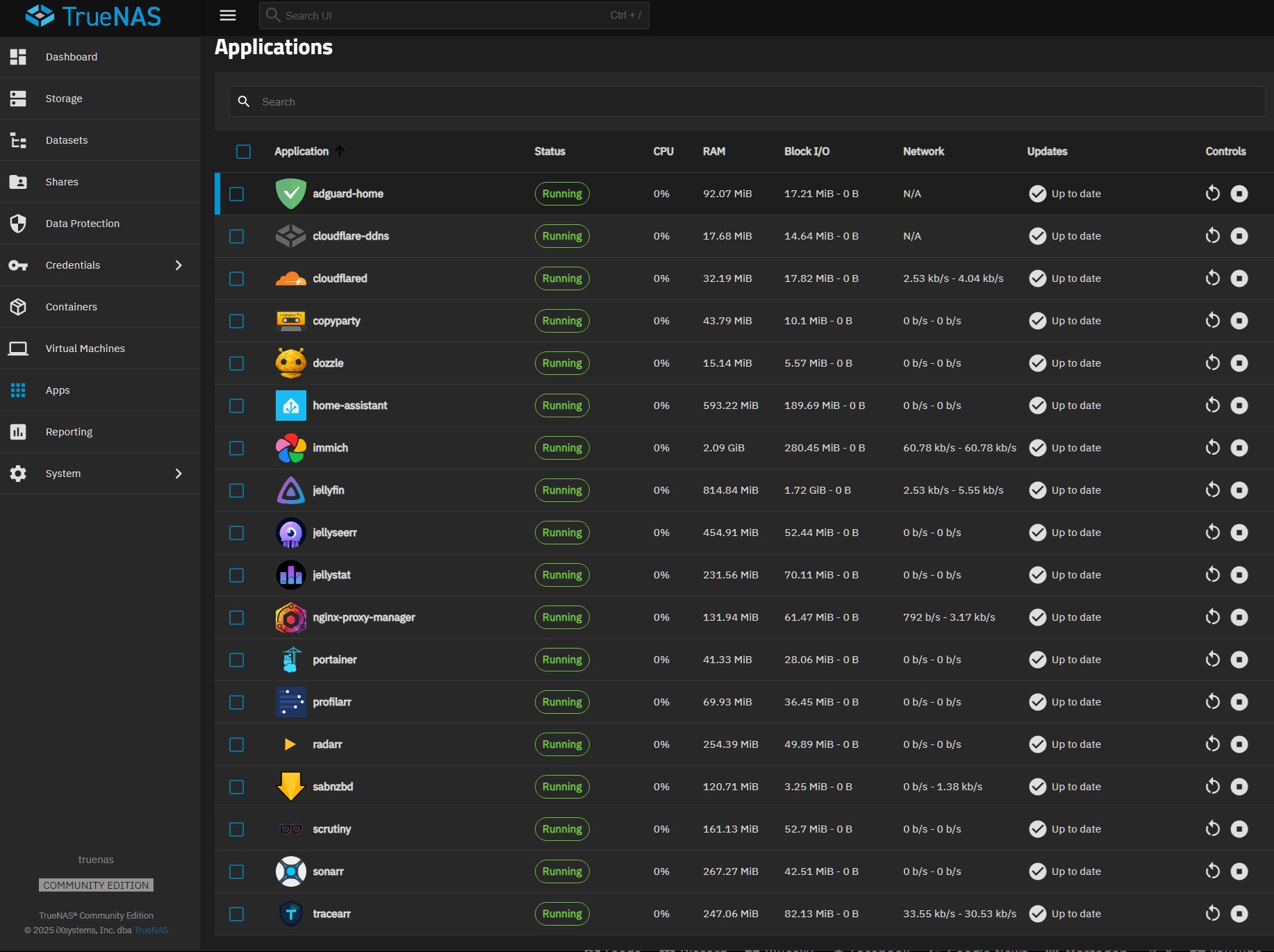Toggle the select-all applications checkbox

[243, 151]
